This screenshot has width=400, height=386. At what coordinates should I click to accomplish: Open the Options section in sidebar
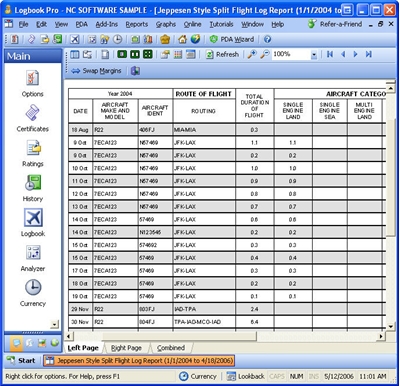[33, 83]
